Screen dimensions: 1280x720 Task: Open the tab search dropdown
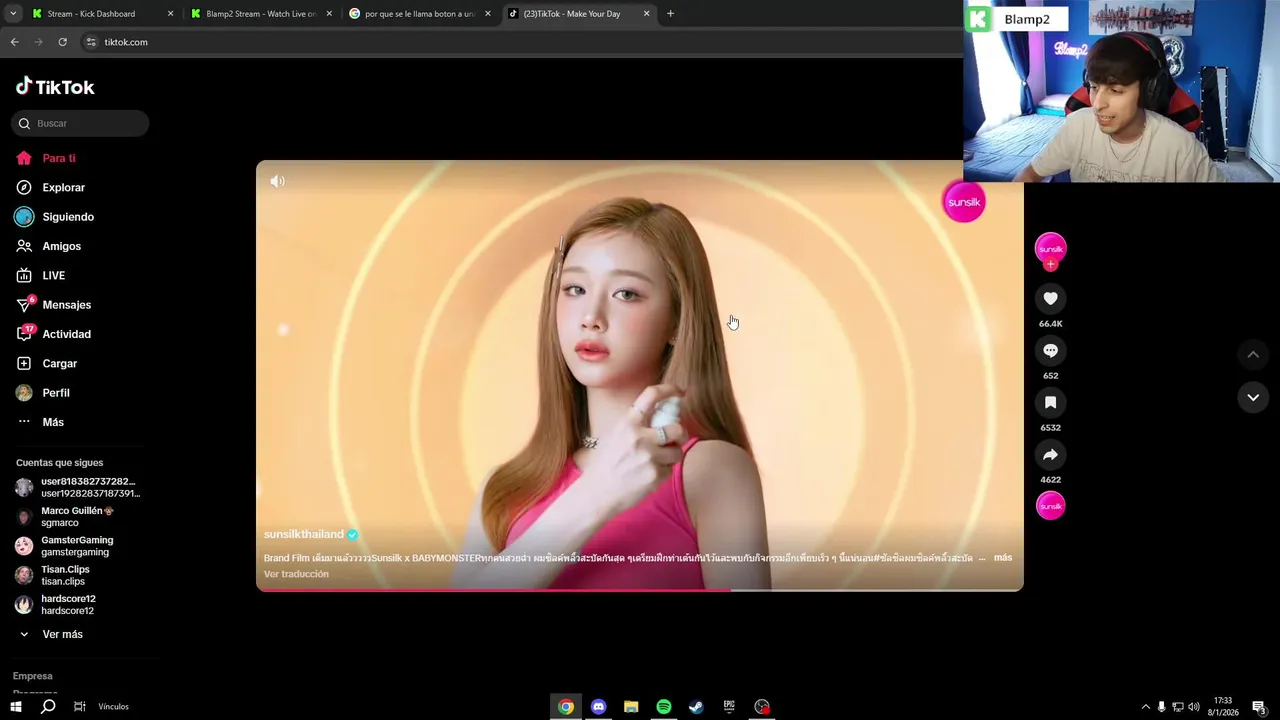click(x=13, y=14)
